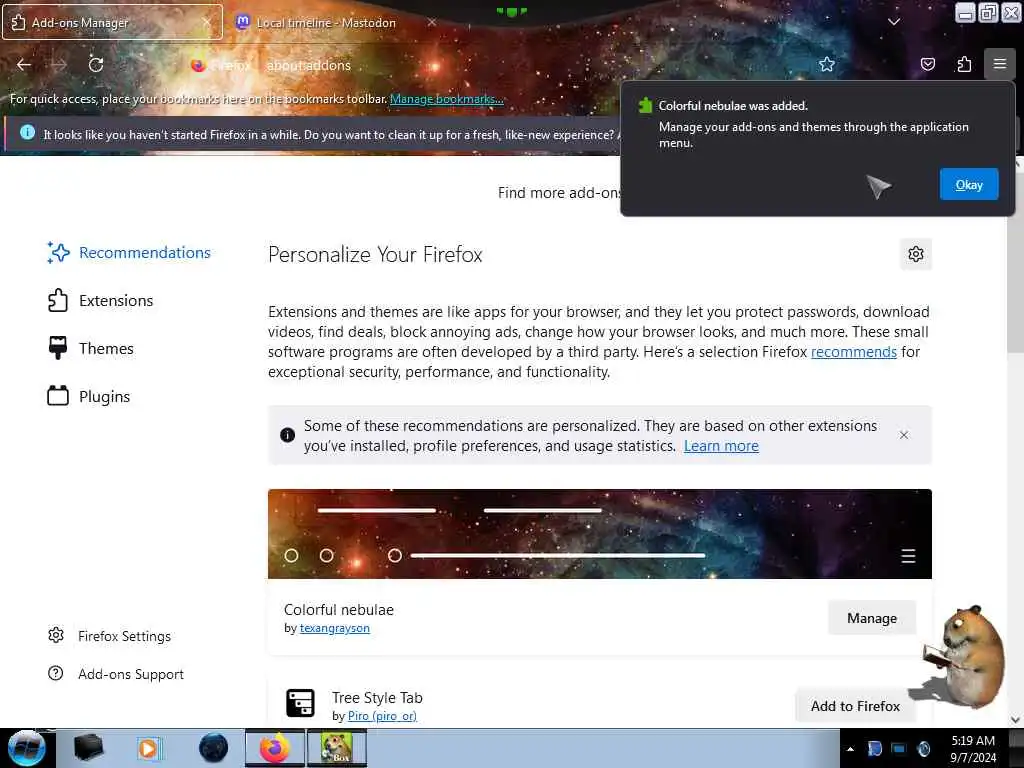Screen dimensions: 1024x768
Task: Click Okay in the theme added popup
Action: [968, 184]
